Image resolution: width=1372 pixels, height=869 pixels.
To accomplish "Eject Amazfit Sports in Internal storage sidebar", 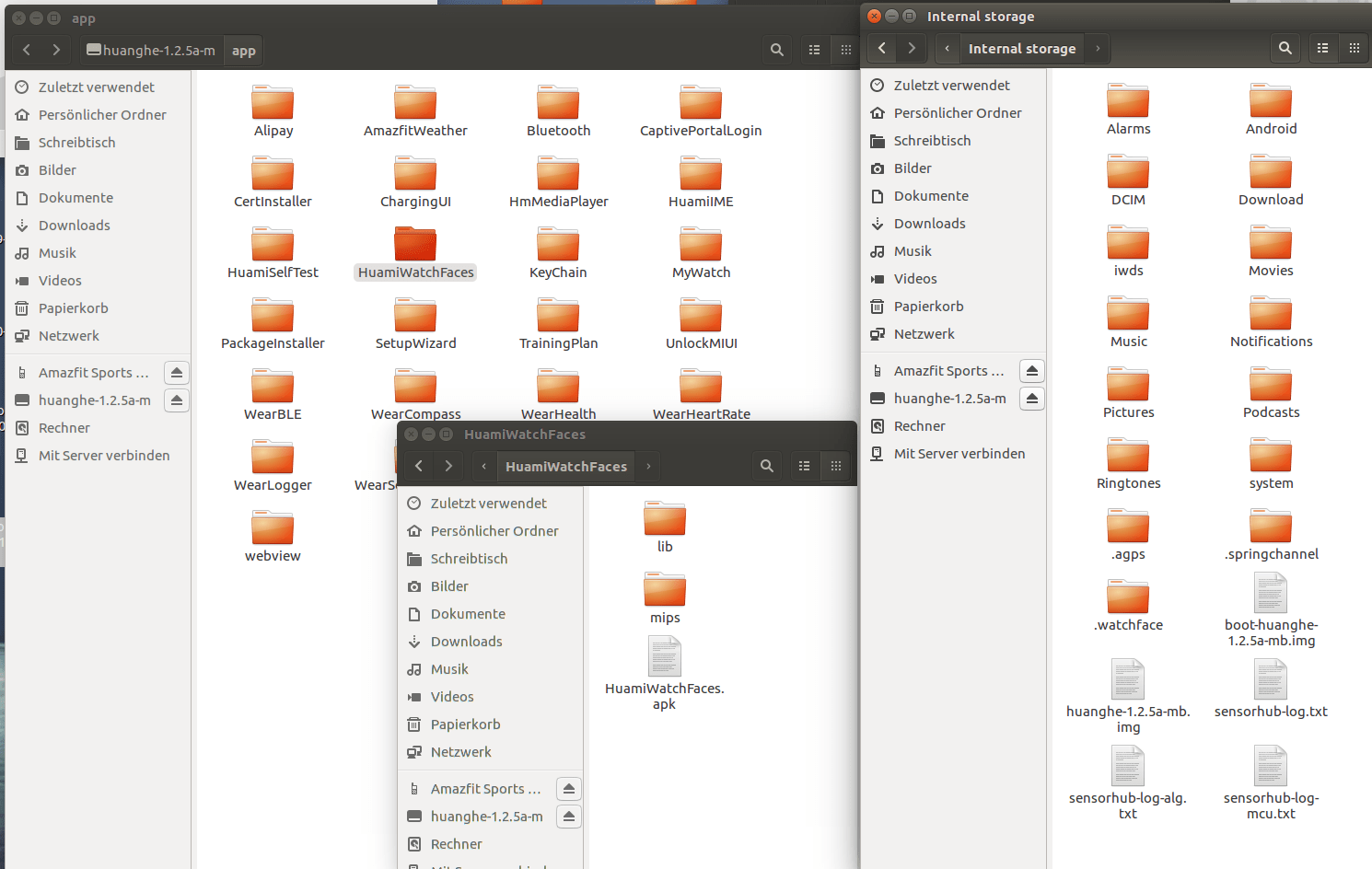I will pyautogui.click(x=1032, y=371).
